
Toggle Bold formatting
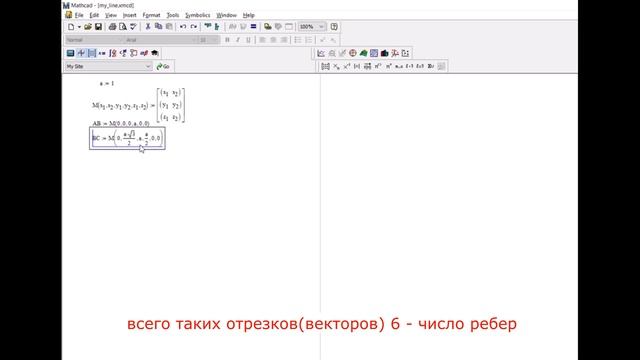227,40
